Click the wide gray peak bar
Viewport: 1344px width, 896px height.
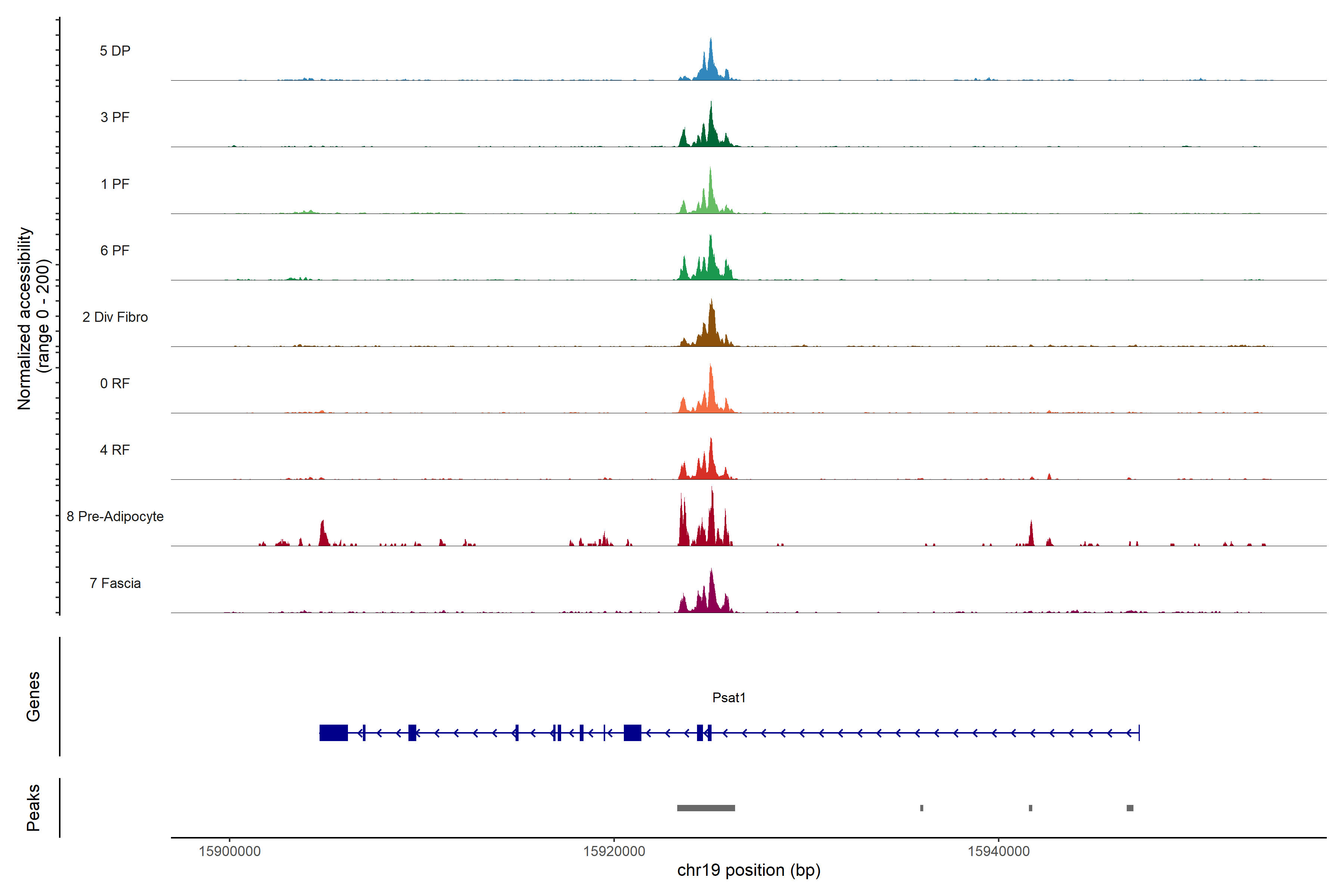706,808
